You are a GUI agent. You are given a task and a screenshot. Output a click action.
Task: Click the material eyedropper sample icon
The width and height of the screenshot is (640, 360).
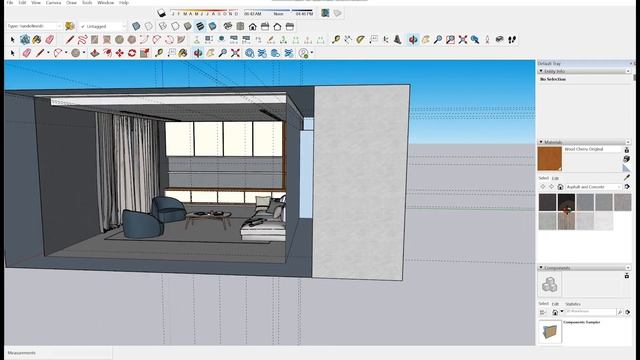(627, 178)
